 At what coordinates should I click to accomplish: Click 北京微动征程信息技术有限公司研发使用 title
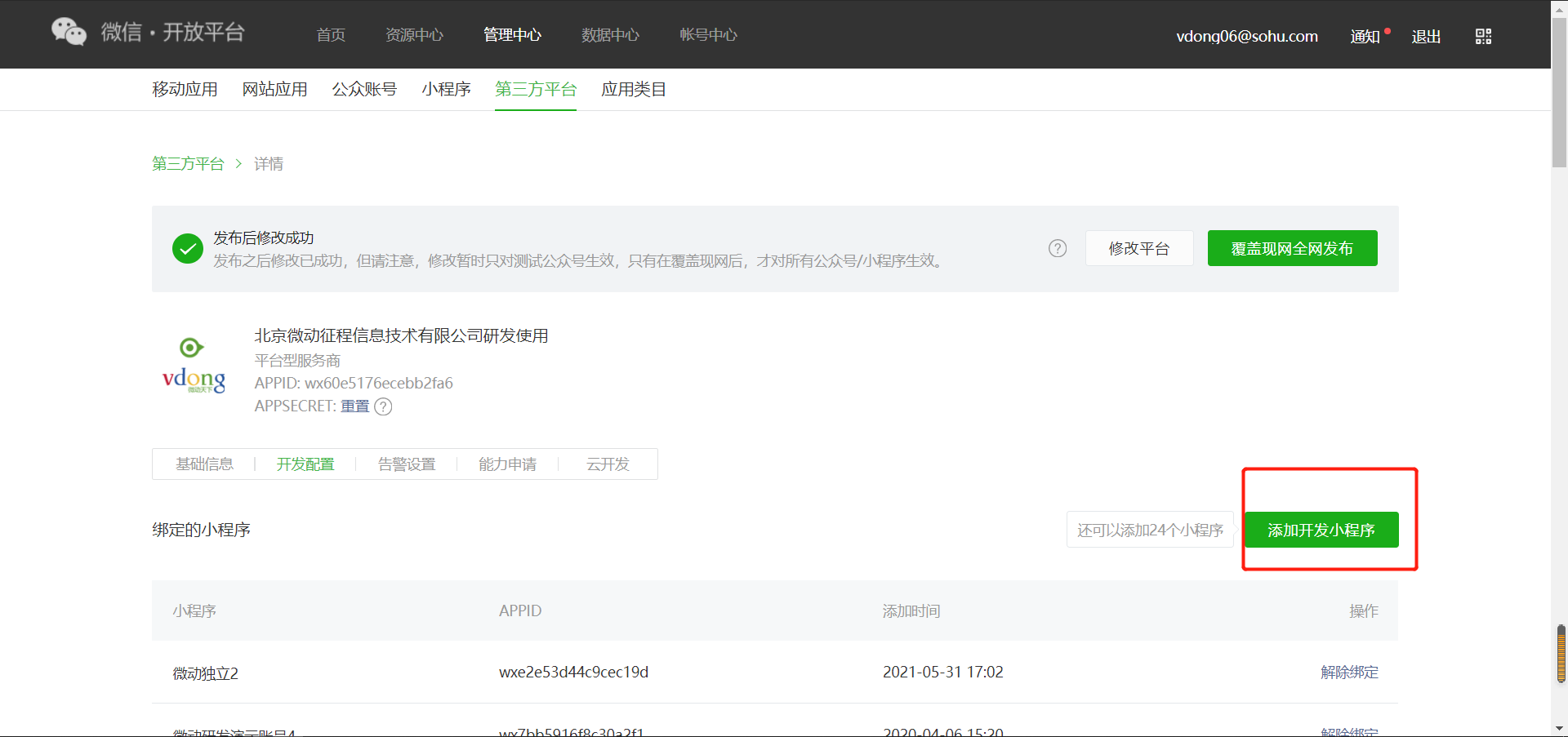(x=401, y=335)
